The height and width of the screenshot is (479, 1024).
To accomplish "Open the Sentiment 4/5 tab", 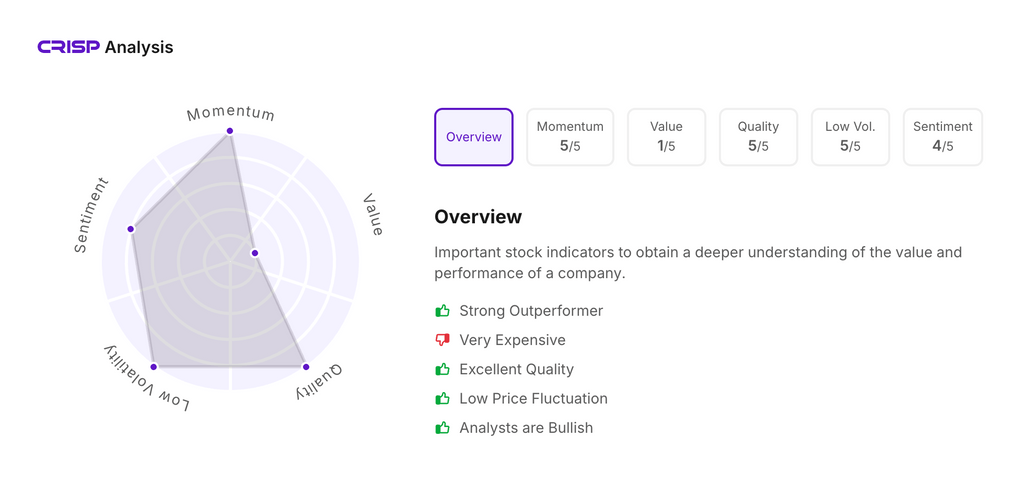I will (x=942, y=137).
